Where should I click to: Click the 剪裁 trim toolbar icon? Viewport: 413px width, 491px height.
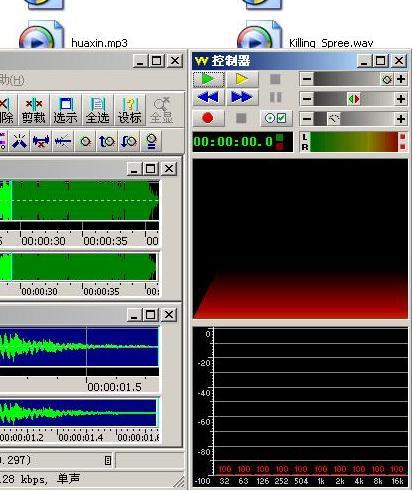[34, 110]
